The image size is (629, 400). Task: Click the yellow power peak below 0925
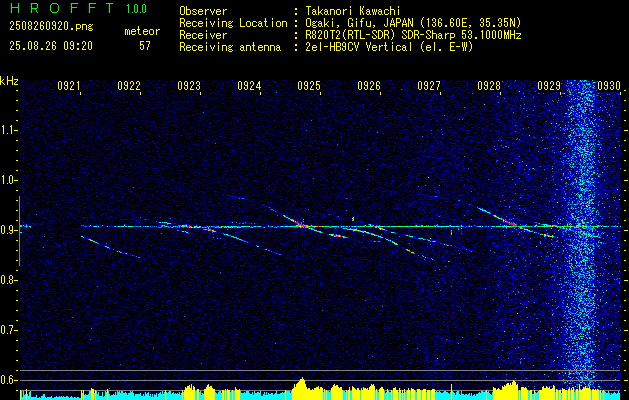[x=302, y=386]
